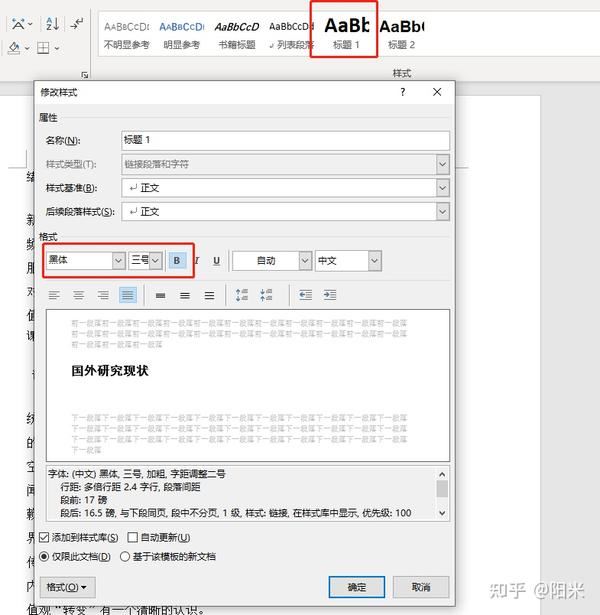Select the 标题 2 style
Image resolution: width=600 pixels, height=615 pixels.
click(x=402, y=35)
